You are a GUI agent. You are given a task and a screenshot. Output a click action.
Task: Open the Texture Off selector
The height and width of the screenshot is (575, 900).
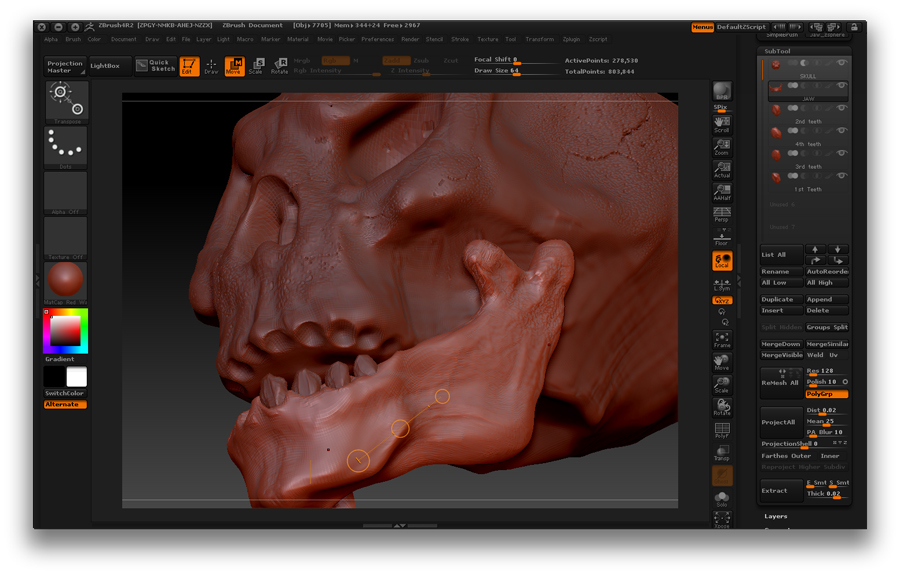(x=66, y=238)
